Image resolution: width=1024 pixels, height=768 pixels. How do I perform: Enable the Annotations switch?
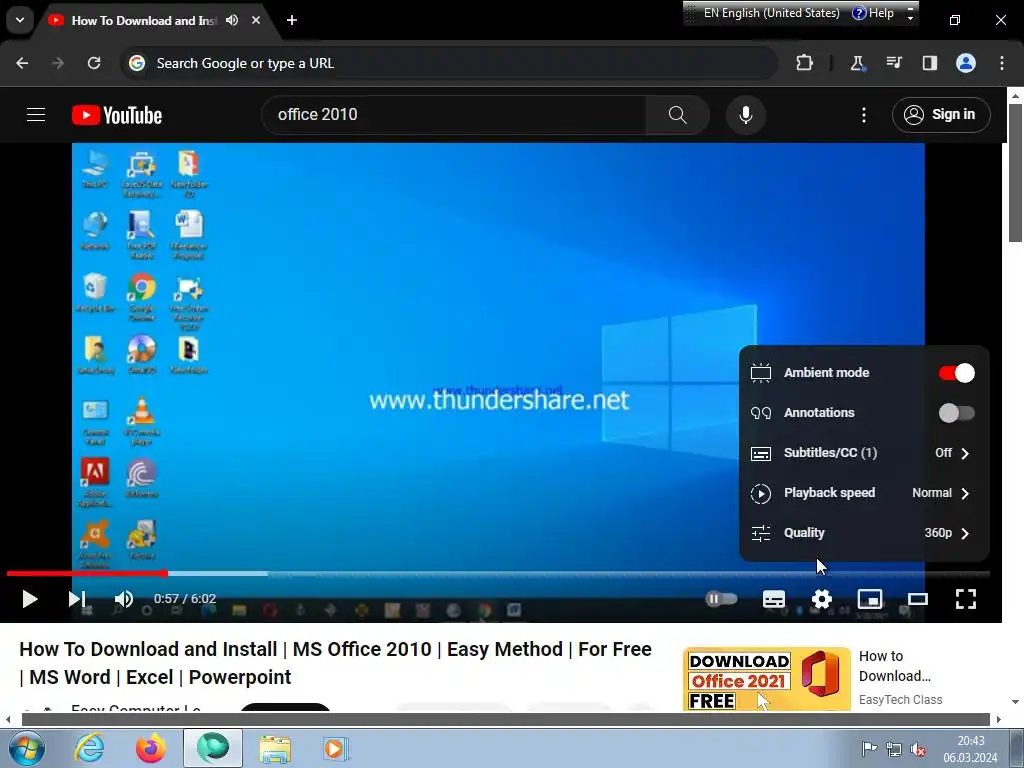point(956,413)
